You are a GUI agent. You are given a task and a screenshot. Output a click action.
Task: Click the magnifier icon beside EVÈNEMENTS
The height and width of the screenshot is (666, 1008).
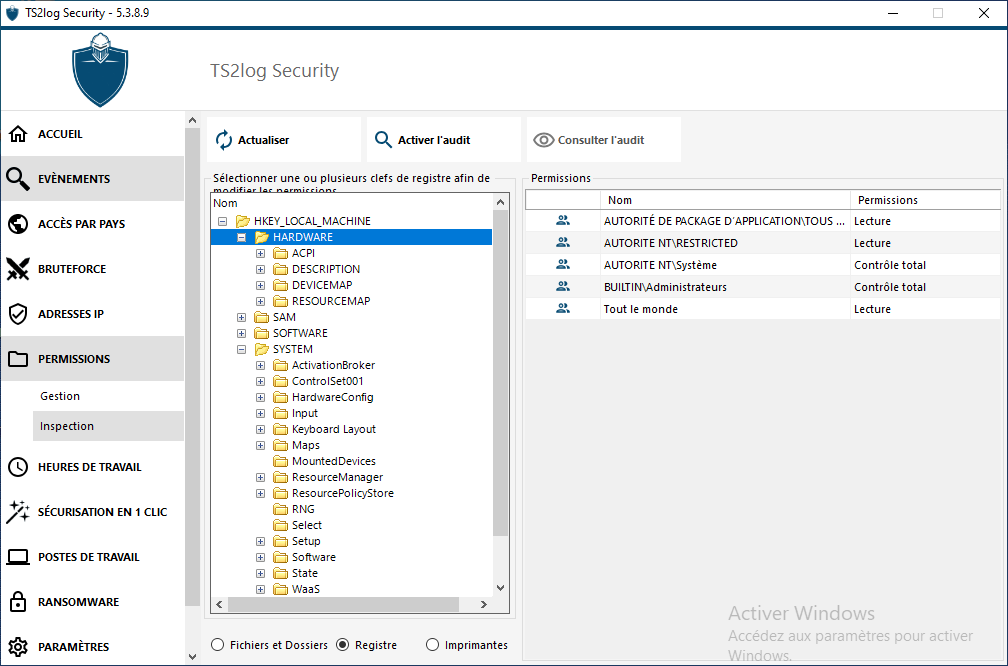coord(18,179)
